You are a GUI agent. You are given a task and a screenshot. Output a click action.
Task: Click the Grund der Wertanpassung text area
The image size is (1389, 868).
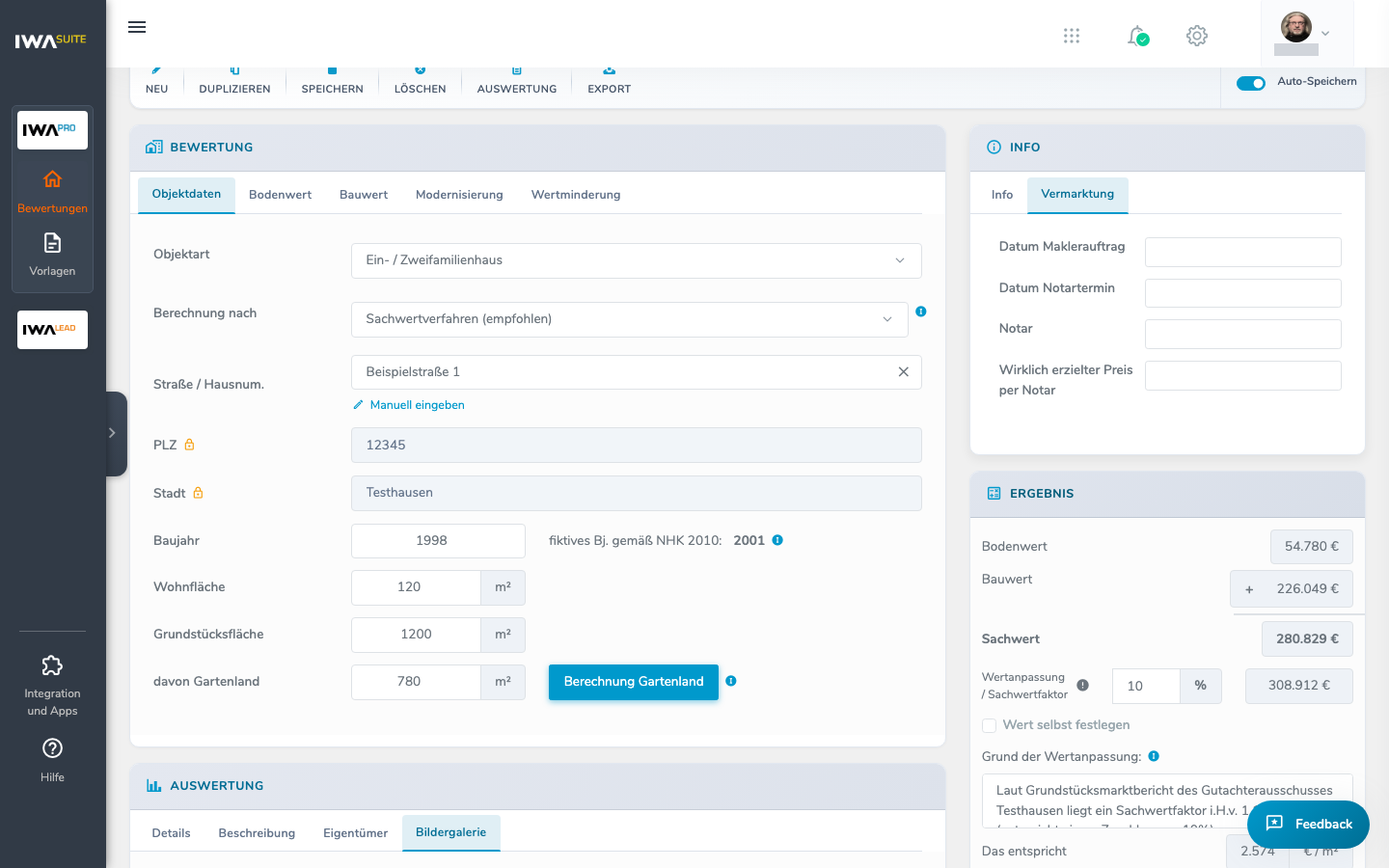1167,800
